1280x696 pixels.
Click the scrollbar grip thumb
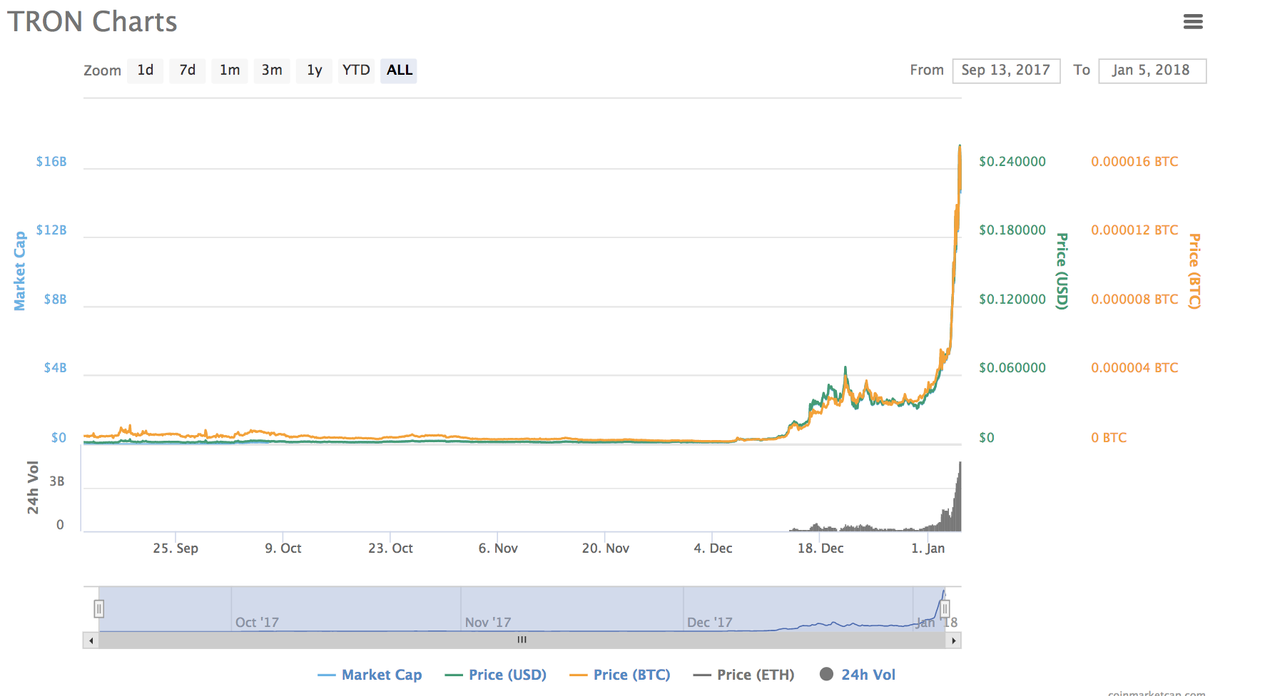[521, 640]
